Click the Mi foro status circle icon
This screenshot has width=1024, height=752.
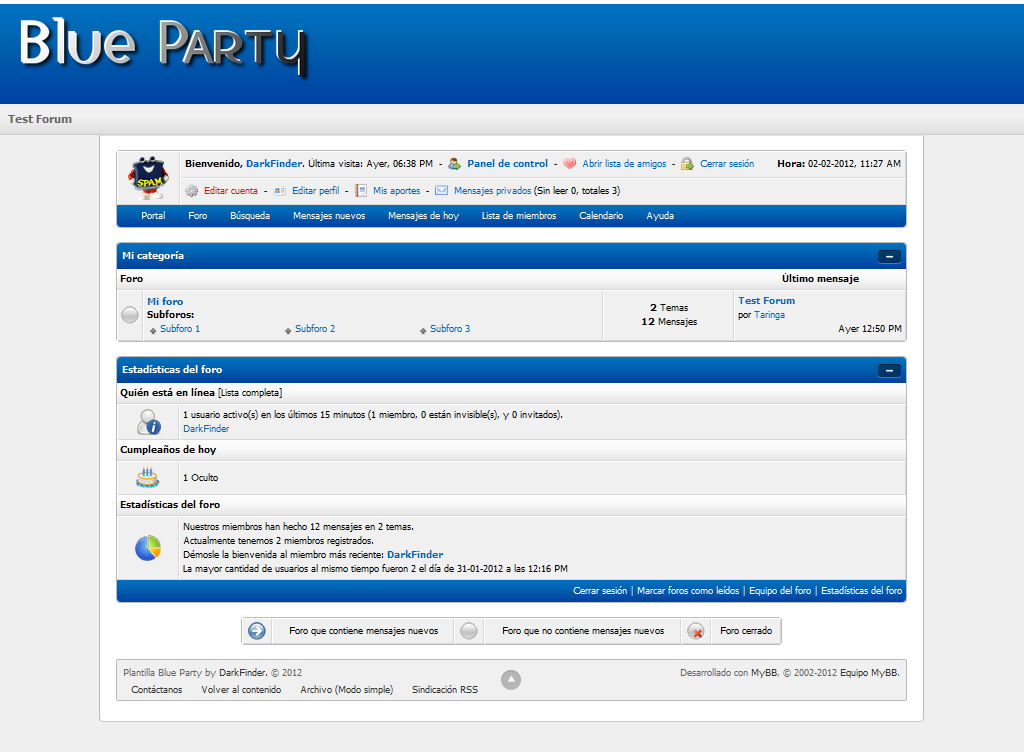point(130,315)
